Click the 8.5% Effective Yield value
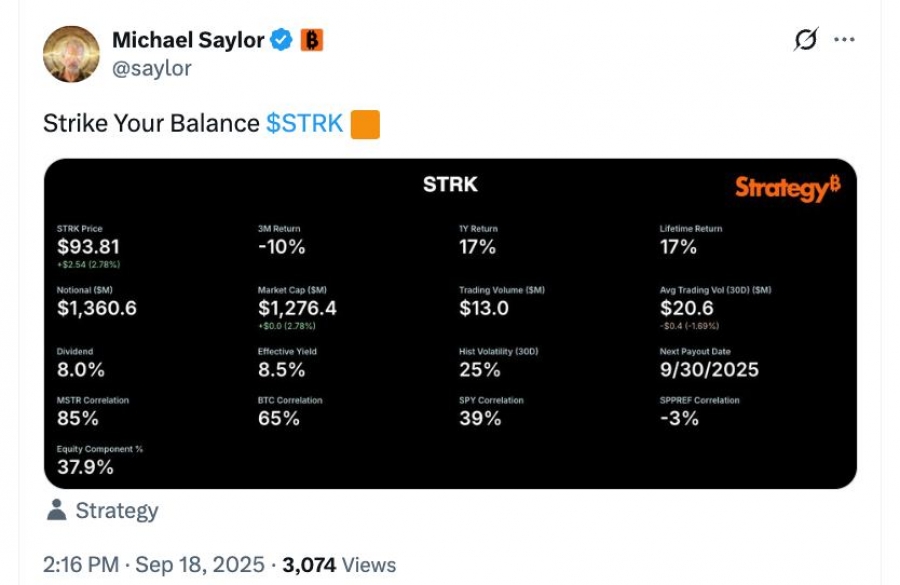The height and width of the screenshot is (585, 900). (x=281, y=370)
